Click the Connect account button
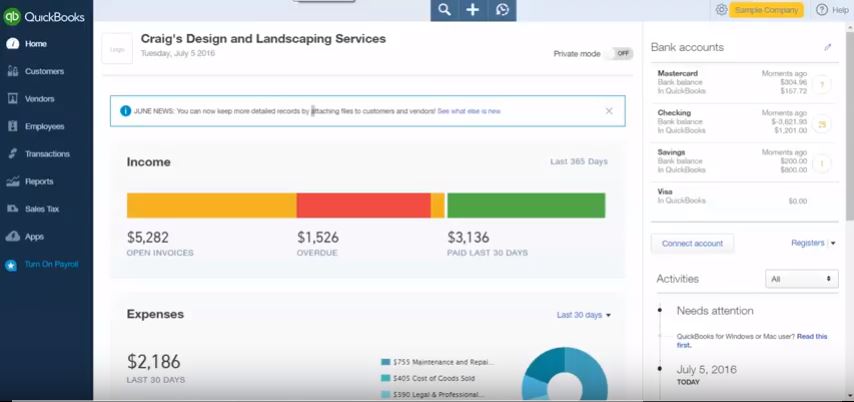The height and width of the screenshot is (402, 854). [x=692, y=243]
